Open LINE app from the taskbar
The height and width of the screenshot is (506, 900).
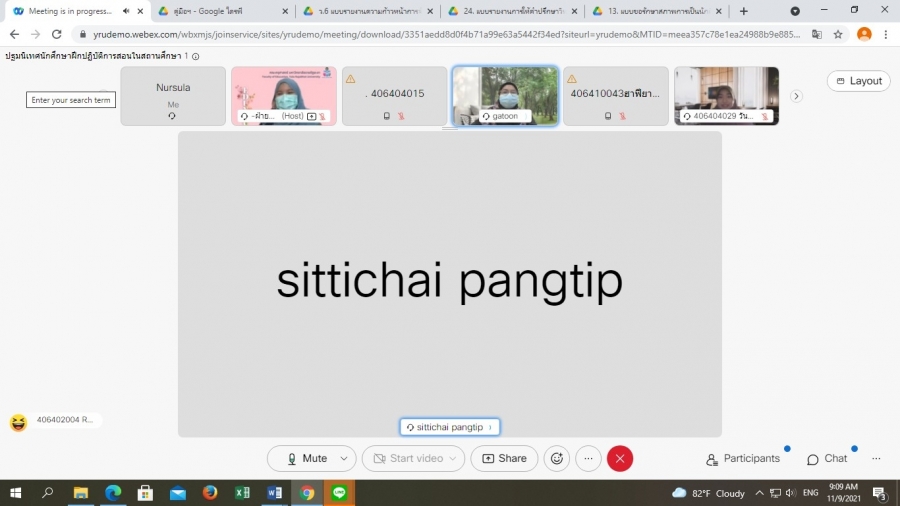339,493
